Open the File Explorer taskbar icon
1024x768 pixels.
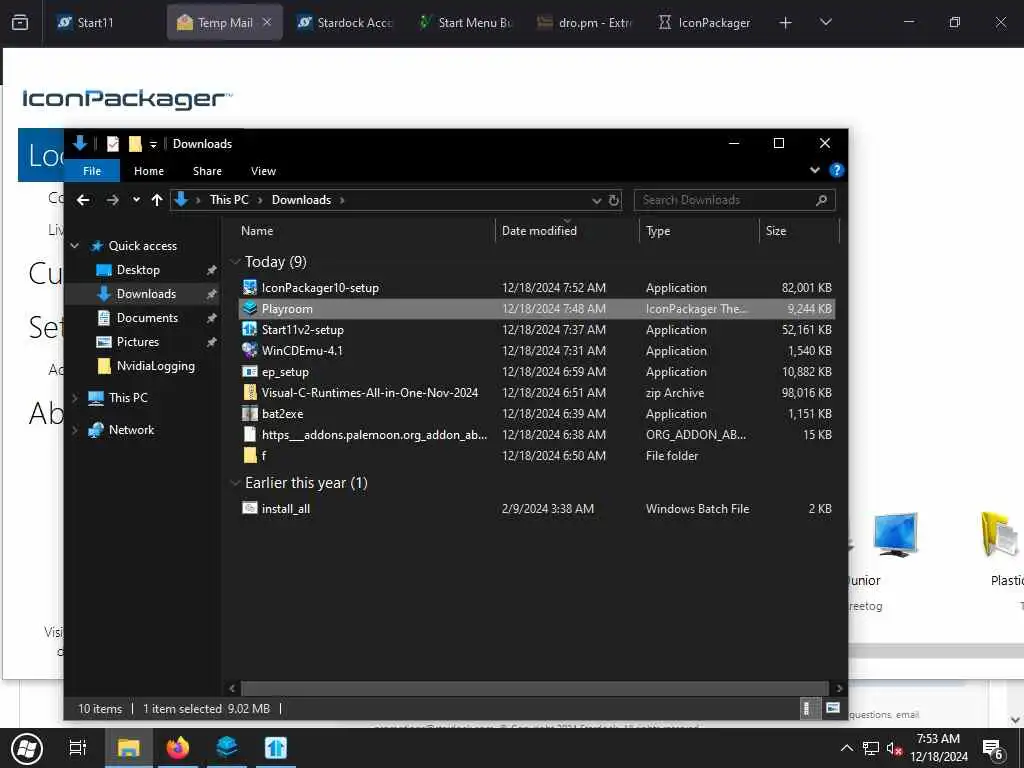tap(129, 748)
